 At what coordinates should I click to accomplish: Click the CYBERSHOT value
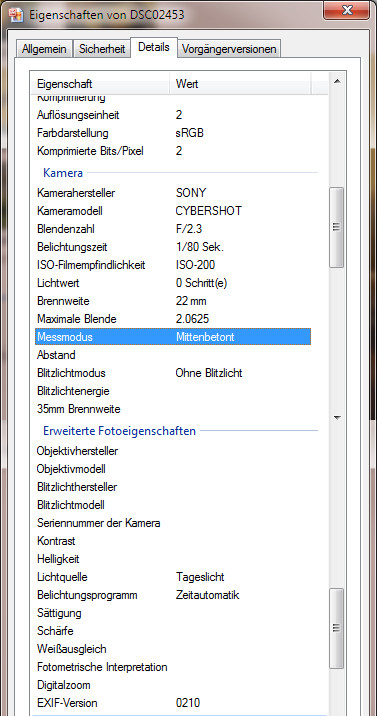pos(209,211)
